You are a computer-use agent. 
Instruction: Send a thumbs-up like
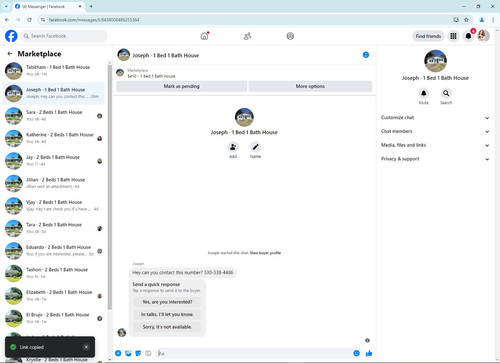(x=369, y=353)
